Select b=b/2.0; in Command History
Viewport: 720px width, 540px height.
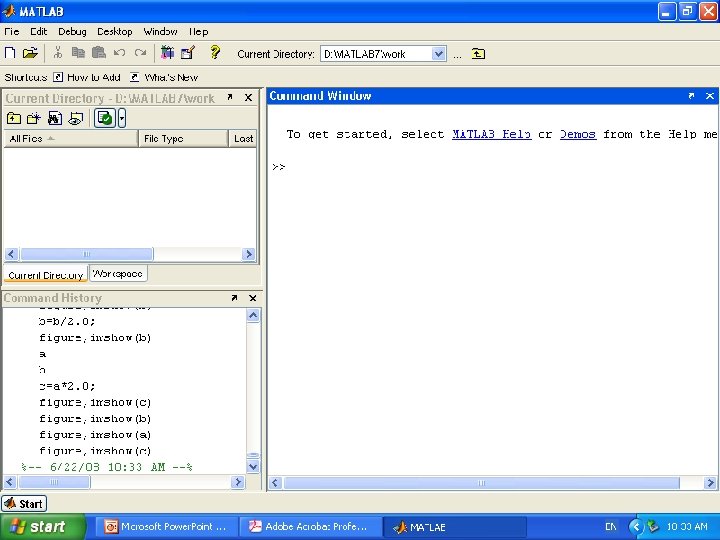[x=67, y=321]
